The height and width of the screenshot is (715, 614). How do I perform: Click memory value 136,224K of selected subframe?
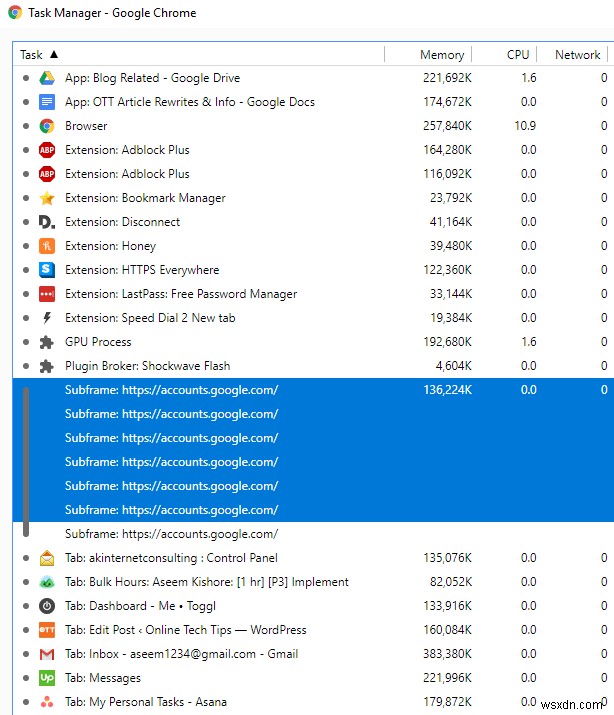(448, 390)
